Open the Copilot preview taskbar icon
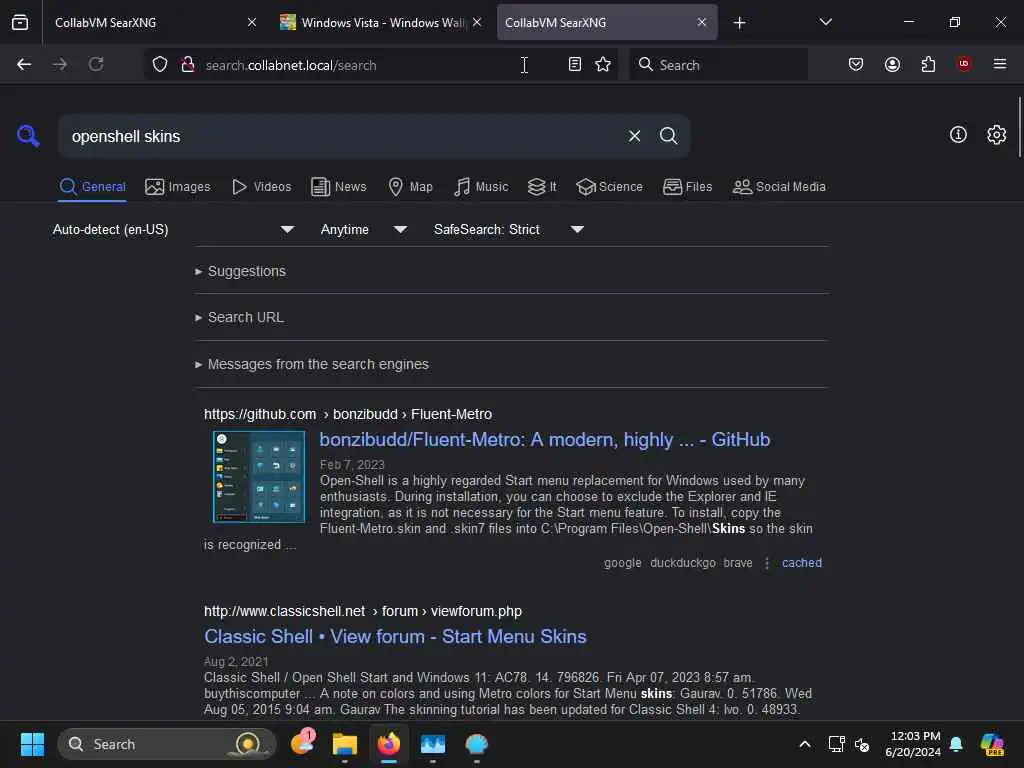Image resolution: width=1024 pixels, height=768 pixels. click(x=992, y=744)
